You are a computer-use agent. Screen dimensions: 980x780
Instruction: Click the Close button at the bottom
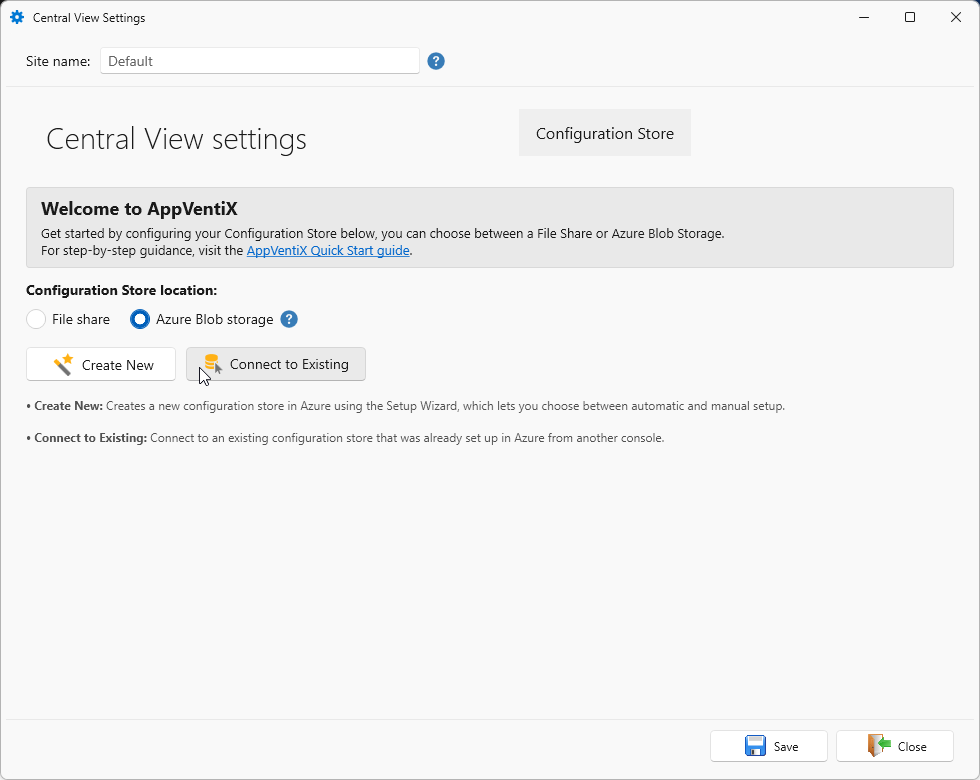[x=895, y=746]
